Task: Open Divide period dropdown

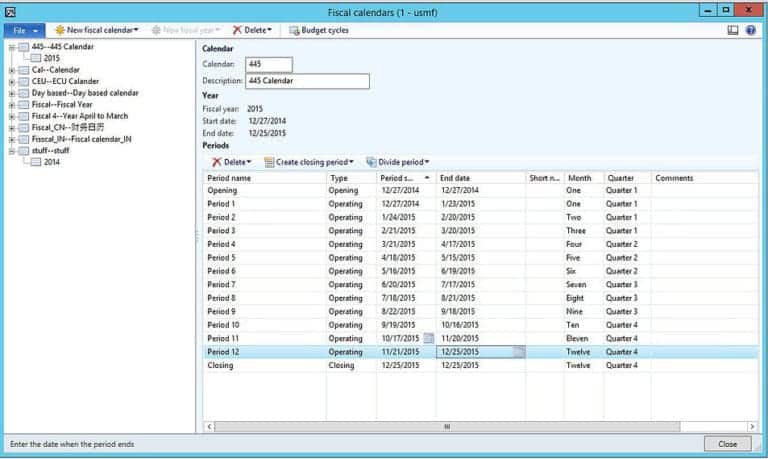Action: [398, 162]
